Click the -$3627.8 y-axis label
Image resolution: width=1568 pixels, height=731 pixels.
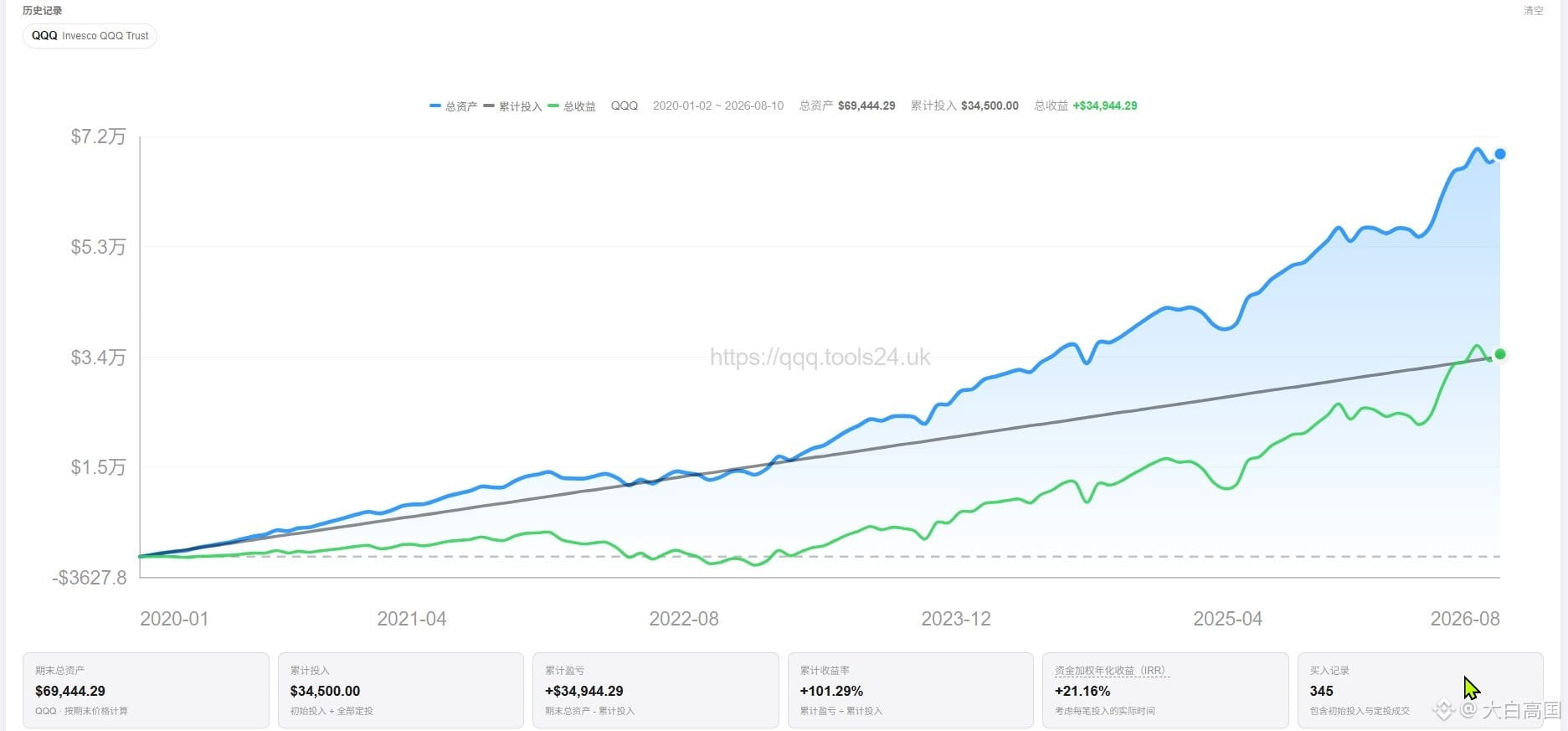90,578
